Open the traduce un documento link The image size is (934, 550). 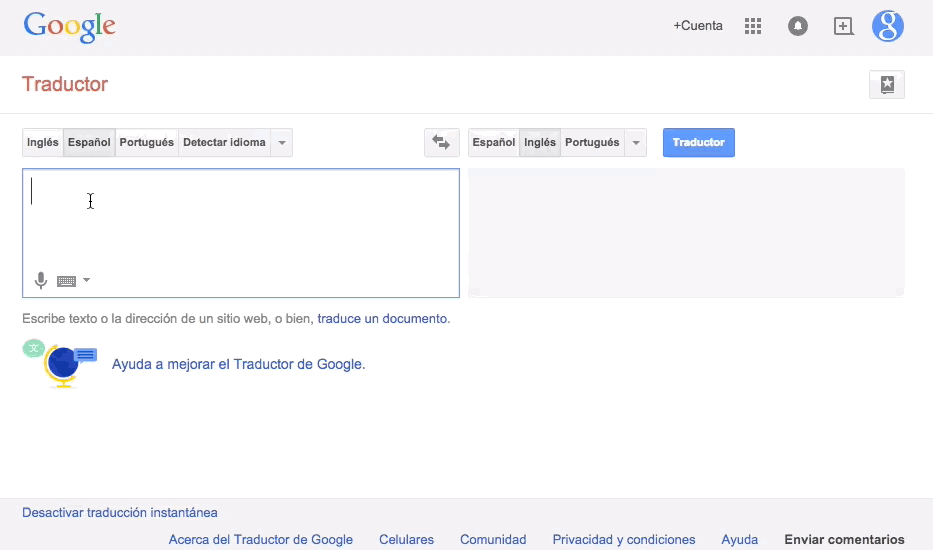tap(382, 319)
